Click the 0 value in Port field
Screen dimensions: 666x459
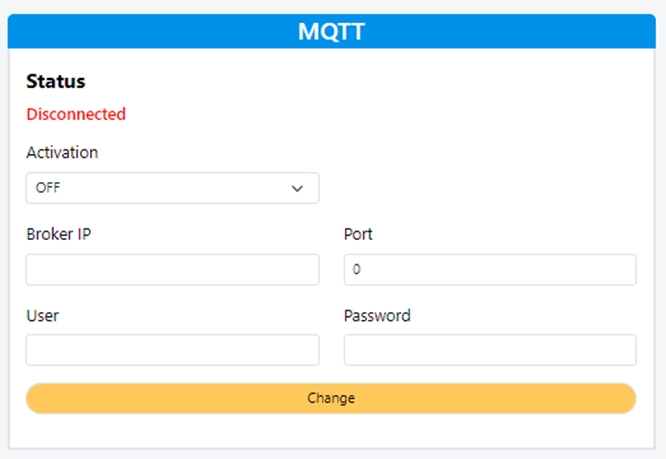pyautogui.click(x=357, y=270)
